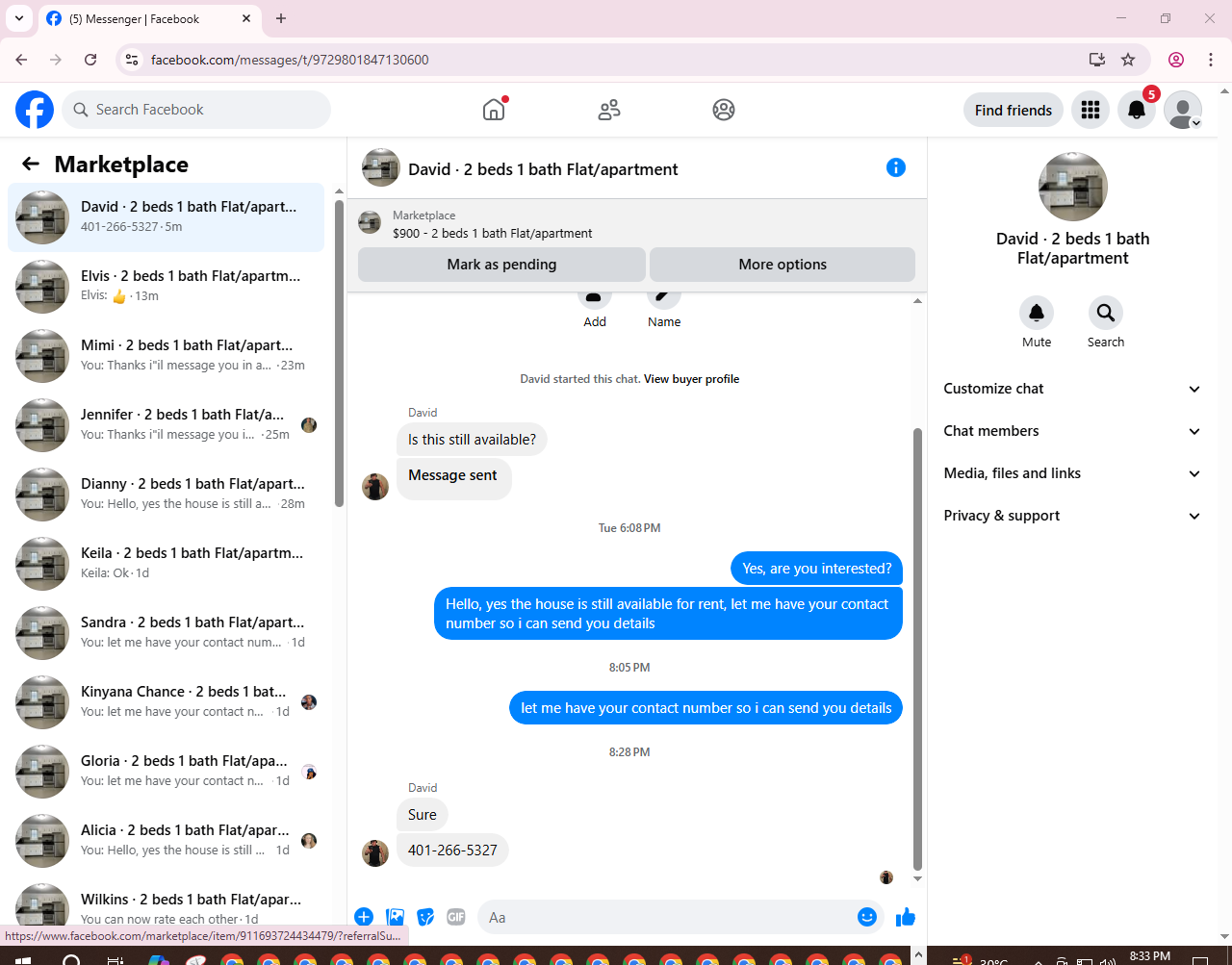Open the Kinyana Chance conversation
The height and width of the screenshot is (965, 1232).
(167, 701)
